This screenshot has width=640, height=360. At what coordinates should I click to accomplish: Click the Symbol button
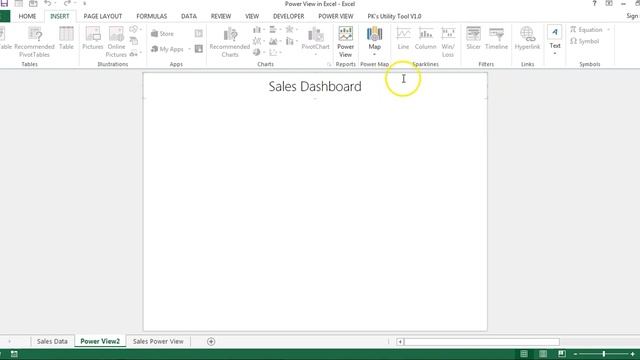(584, 41)
